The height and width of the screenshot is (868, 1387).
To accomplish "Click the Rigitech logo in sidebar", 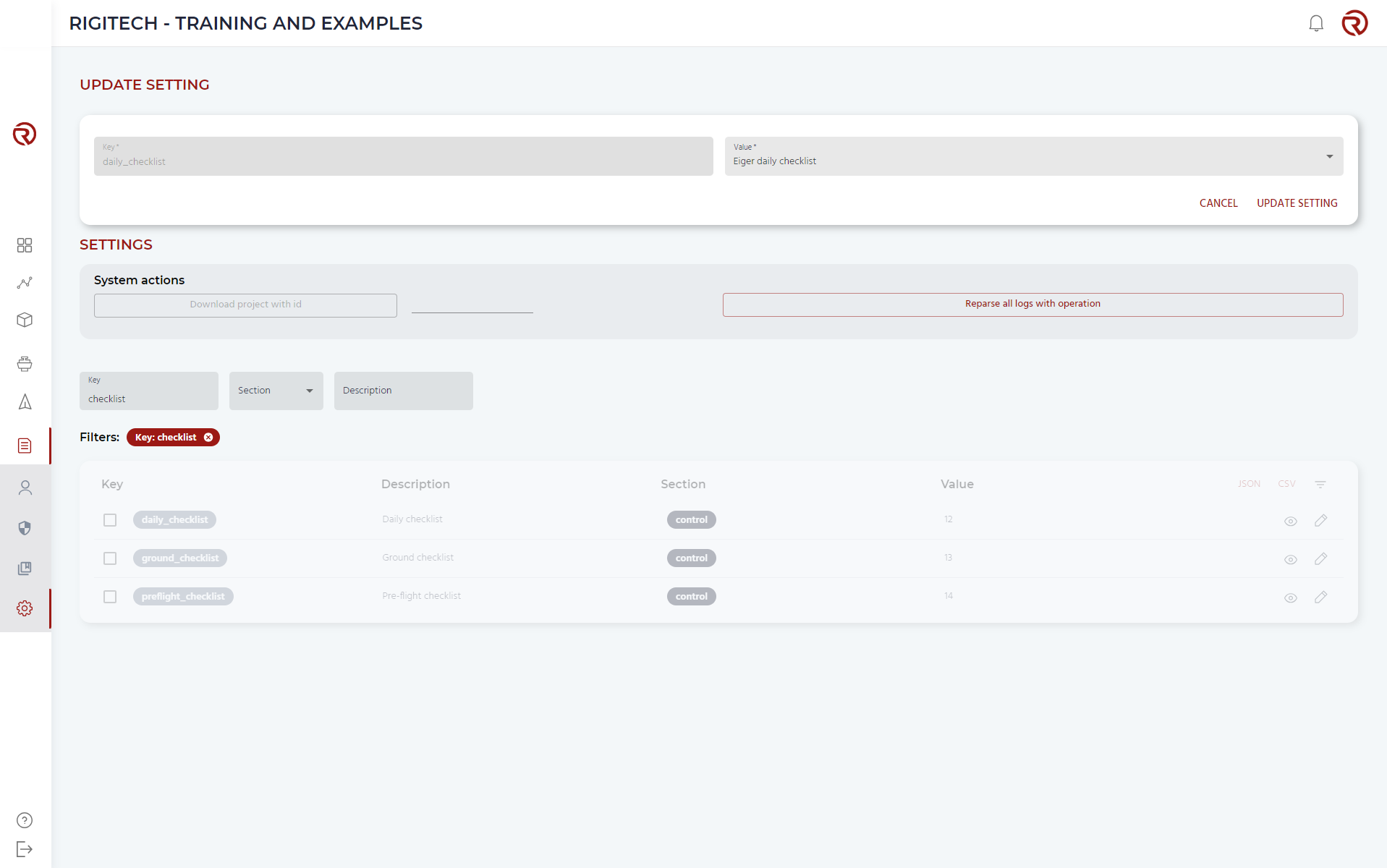I will click(x=25, y=134).
